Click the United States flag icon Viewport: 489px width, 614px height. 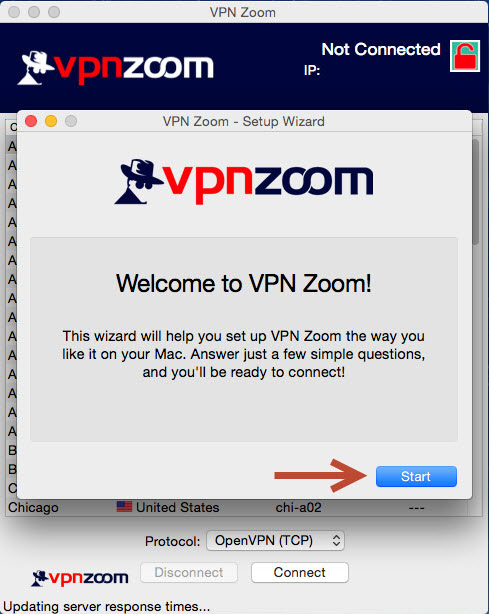coord(125,507)
